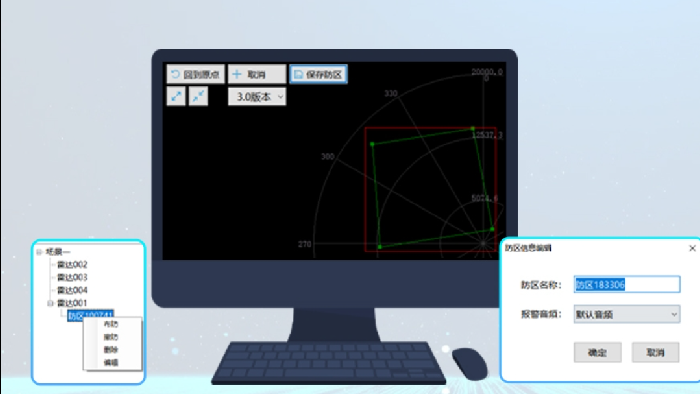Image resolution: width=700 pixels, height=394 pixels.
Task: Choose 撤防 from the context menu
Action: coord(111,337)
